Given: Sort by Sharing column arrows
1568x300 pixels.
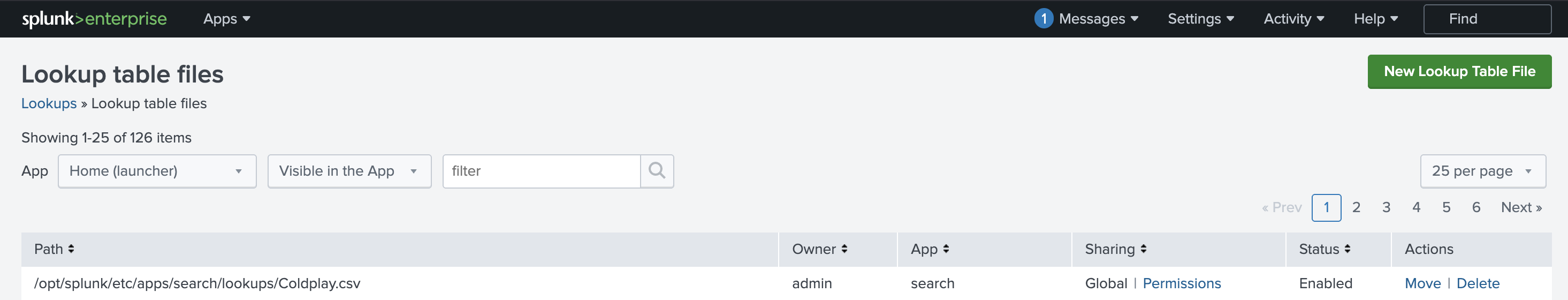Looking at the screenshot, I should pos(1144,249).
